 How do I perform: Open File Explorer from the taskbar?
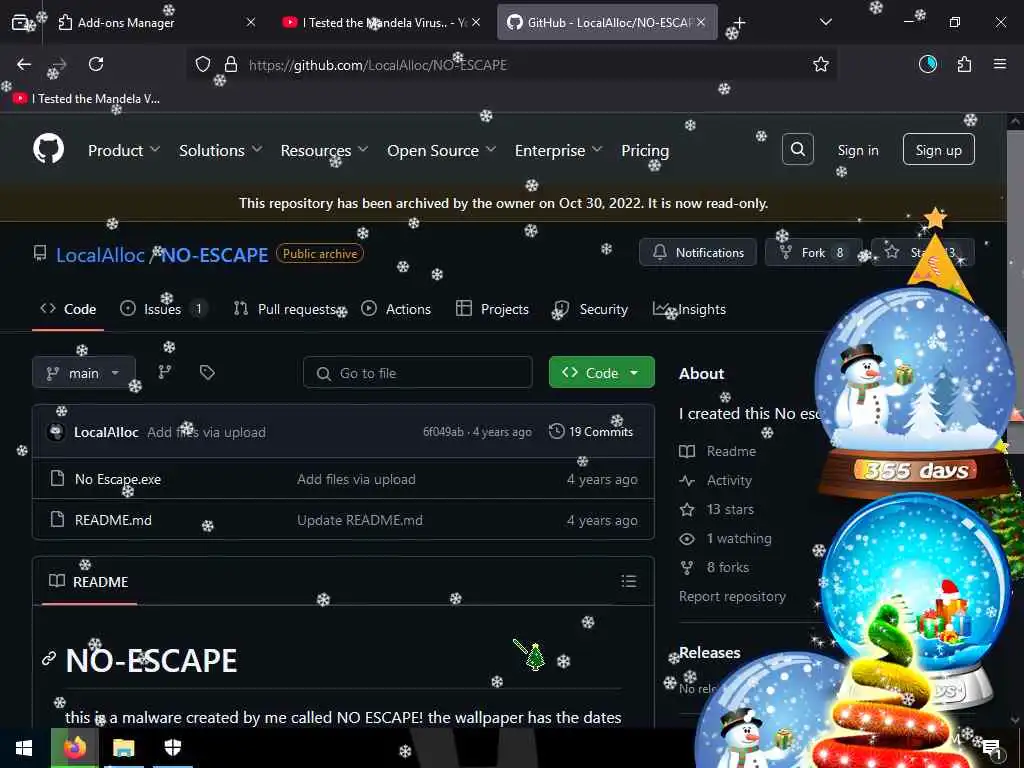coord(123,747)
